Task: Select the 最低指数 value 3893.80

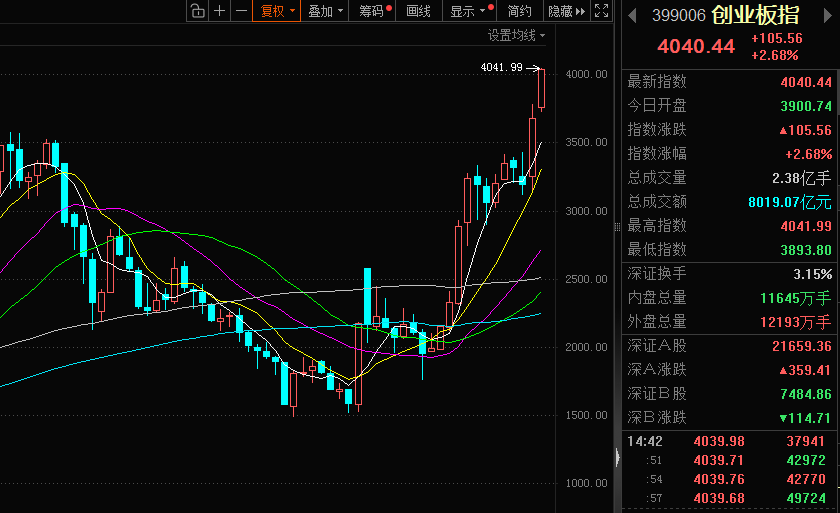Action: point(806,250)
